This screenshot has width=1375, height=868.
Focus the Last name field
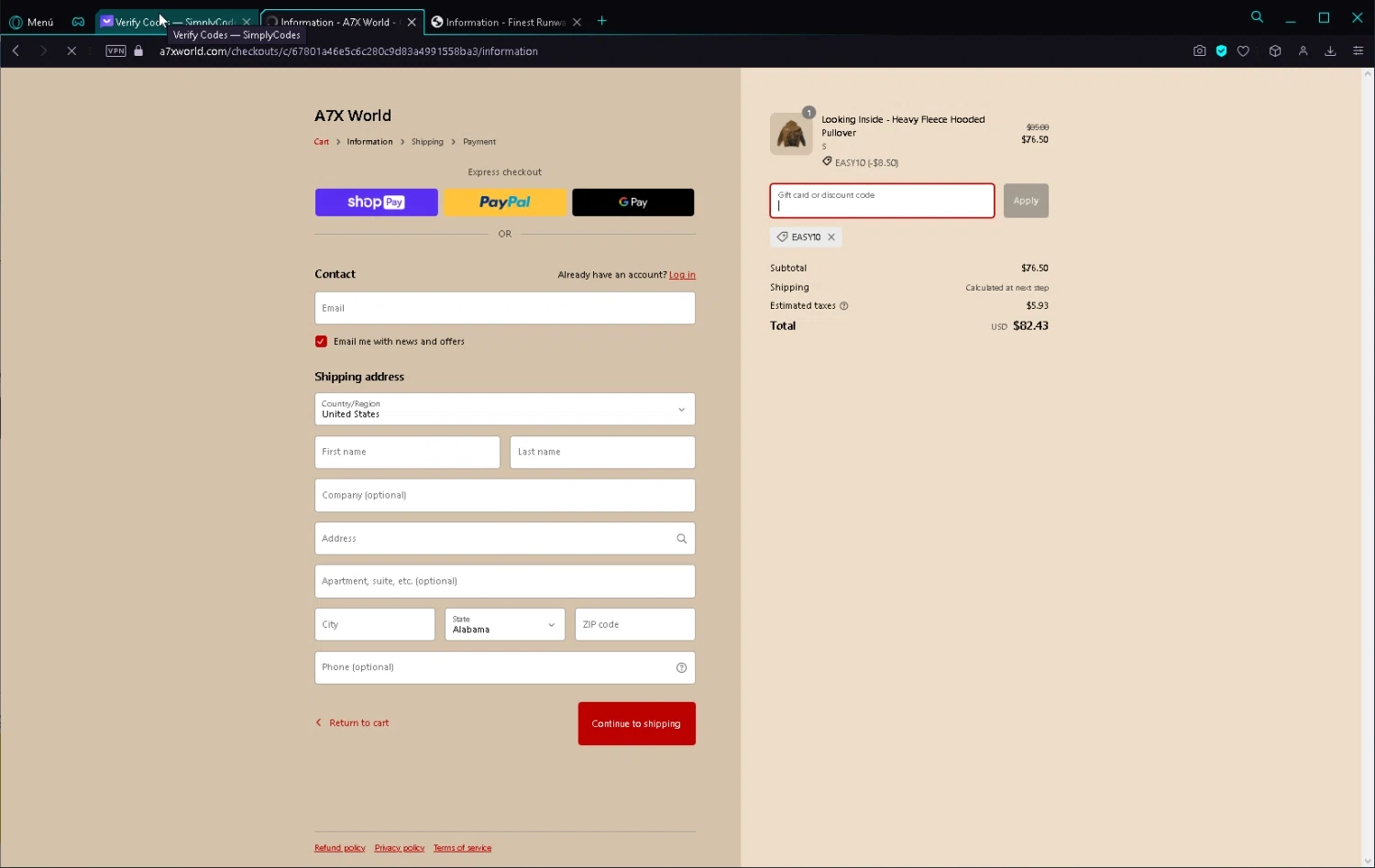(602, 452)
